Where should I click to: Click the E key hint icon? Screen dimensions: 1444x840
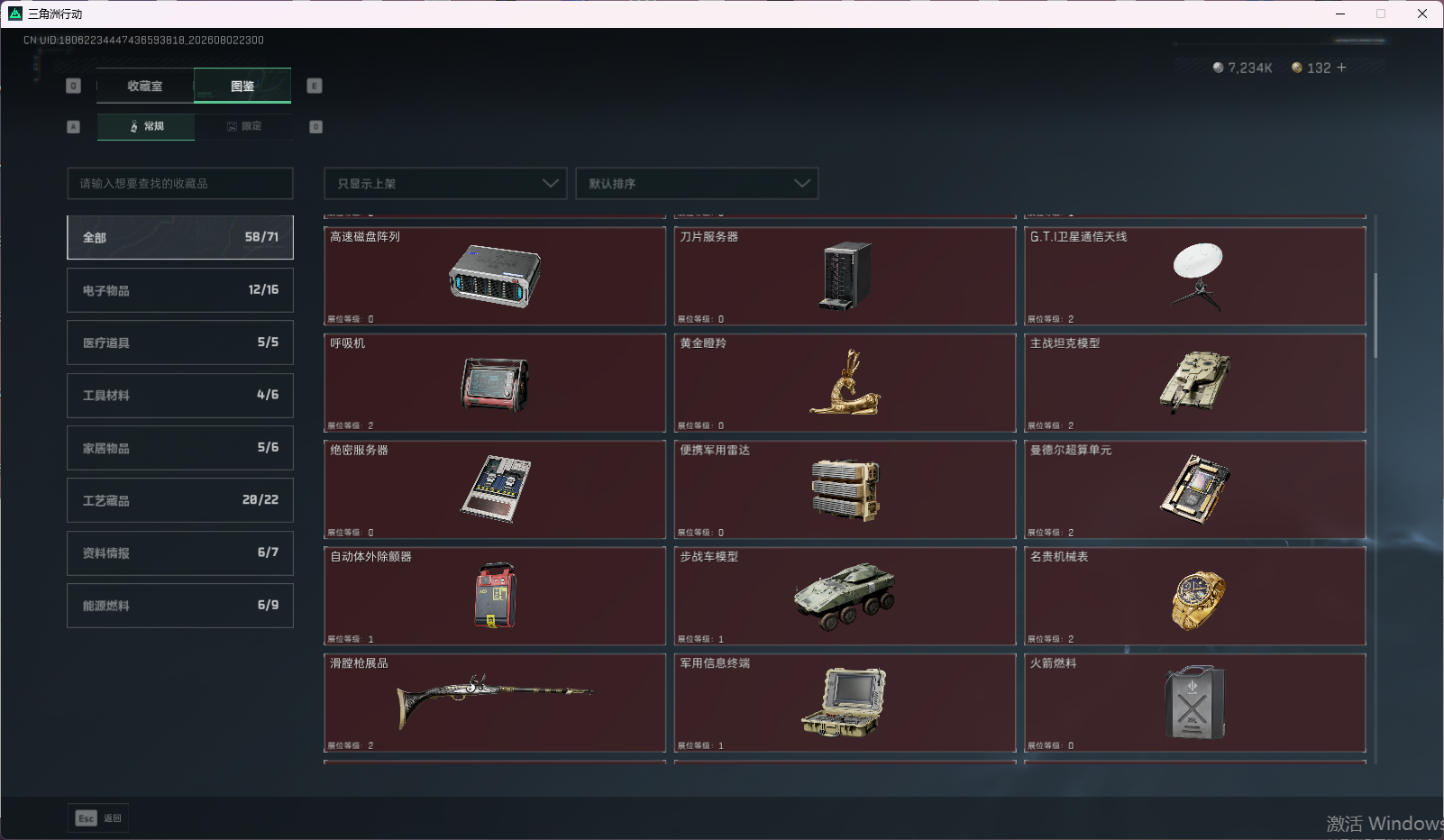pyautogui.click(x=315, y=86)
